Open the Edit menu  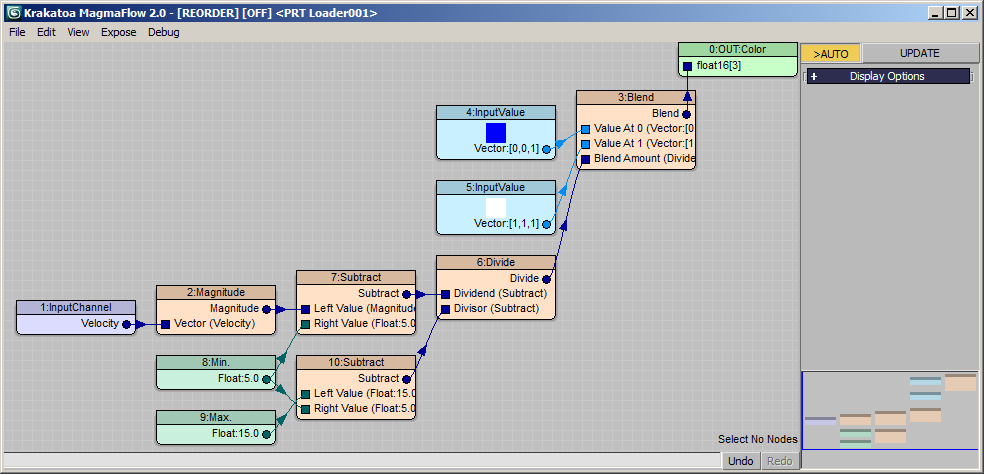click(x=46, y=32)
